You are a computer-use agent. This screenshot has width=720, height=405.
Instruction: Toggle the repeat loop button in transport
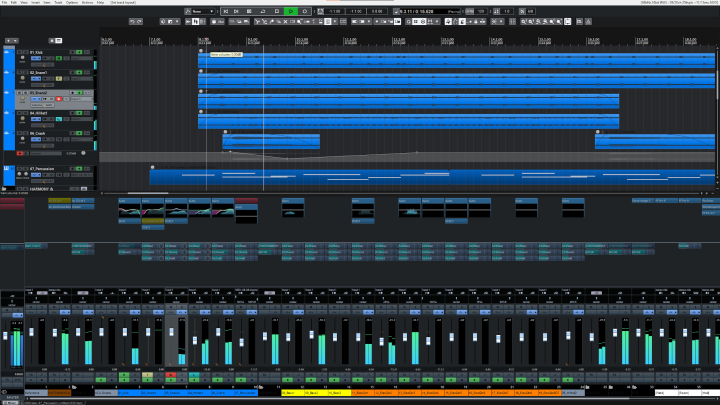263,11
